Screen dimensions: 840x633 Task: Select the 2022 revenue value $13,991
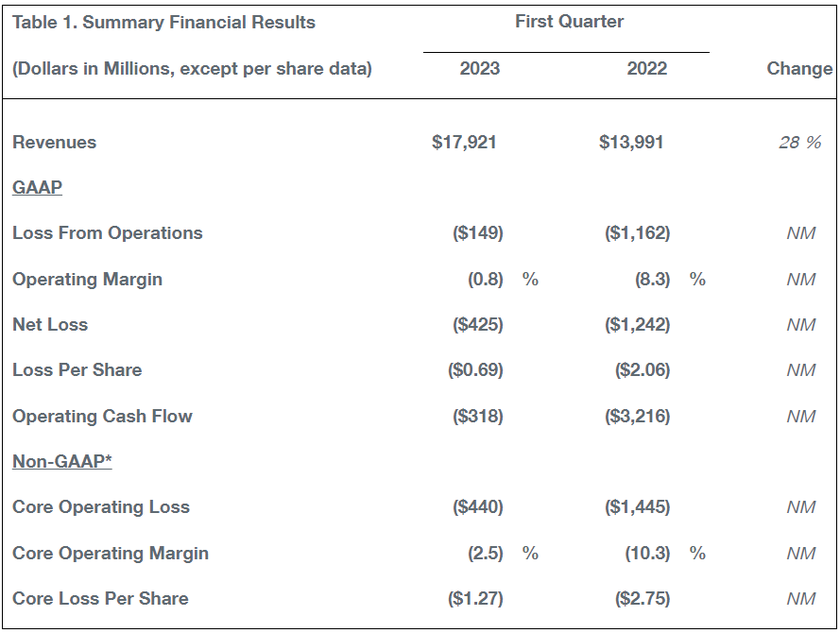pyautogui.click(x=631, y=142)
